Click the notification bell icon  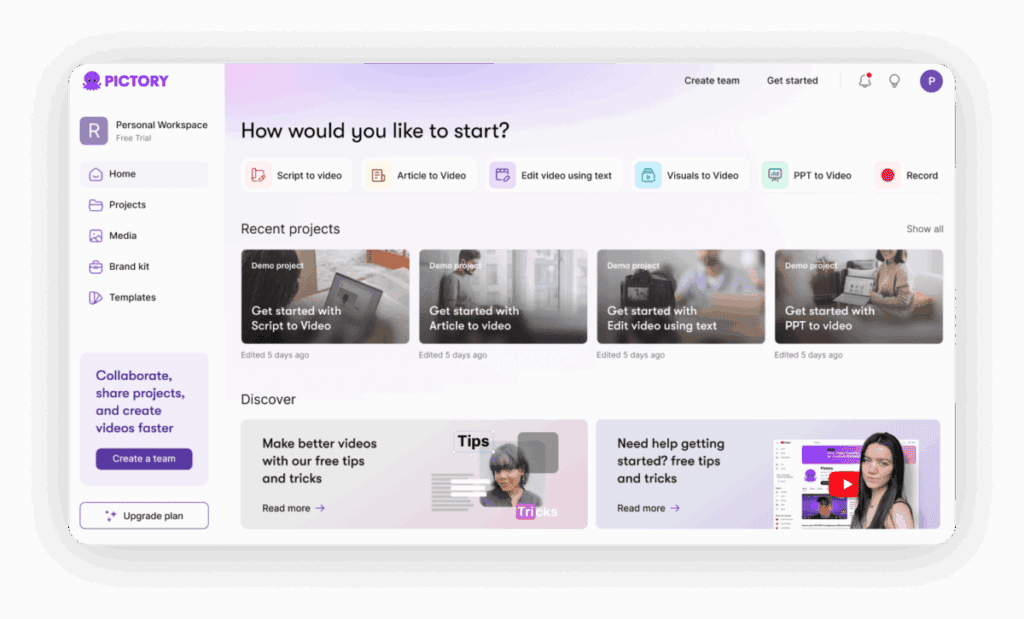pos(865,81)
